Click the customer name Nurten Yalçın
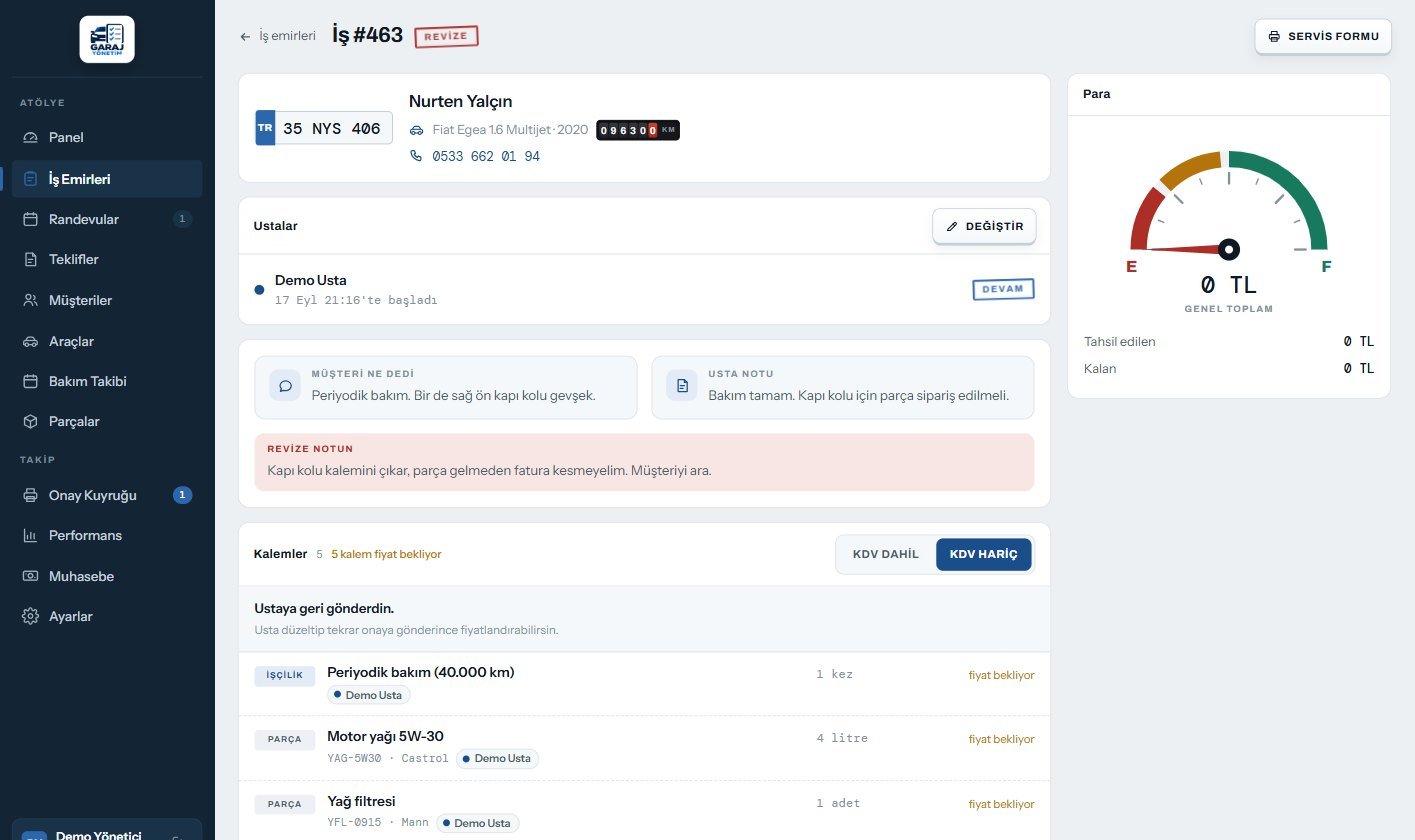Screen dimensions: 1415x840 (x=461, y=101)
